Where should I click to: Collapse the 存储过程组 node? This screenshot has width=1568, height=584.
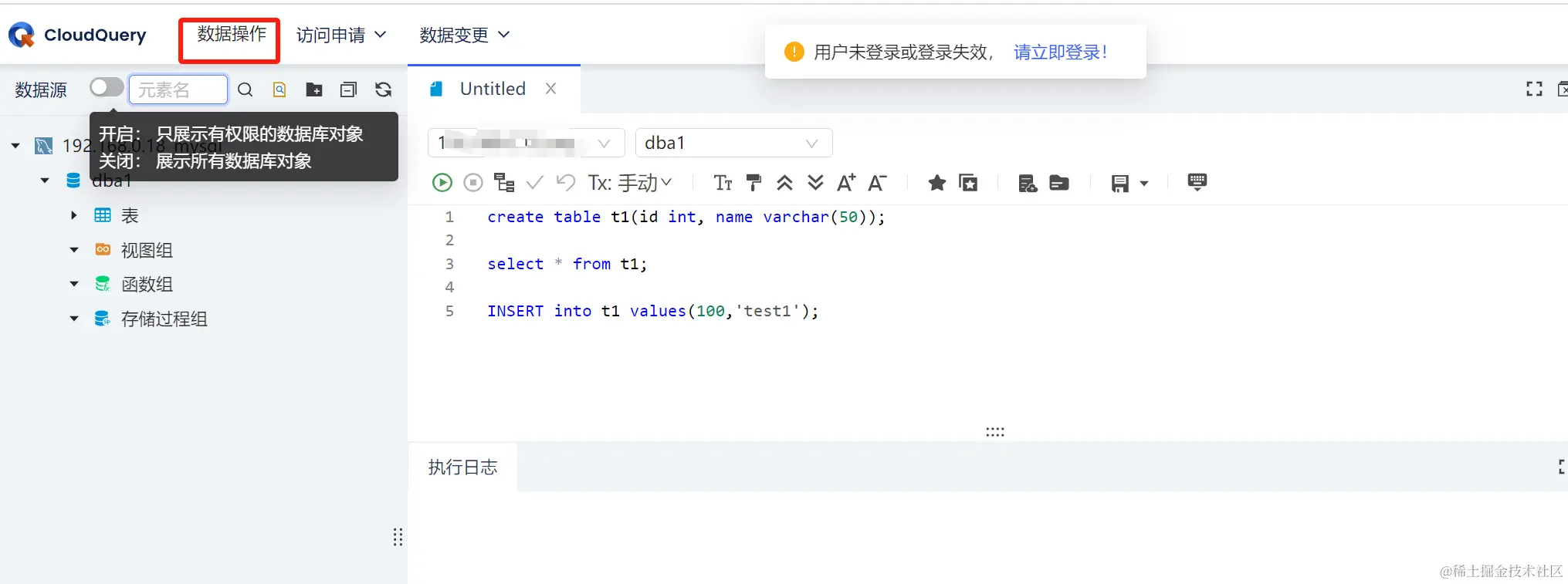coord(74,319)
